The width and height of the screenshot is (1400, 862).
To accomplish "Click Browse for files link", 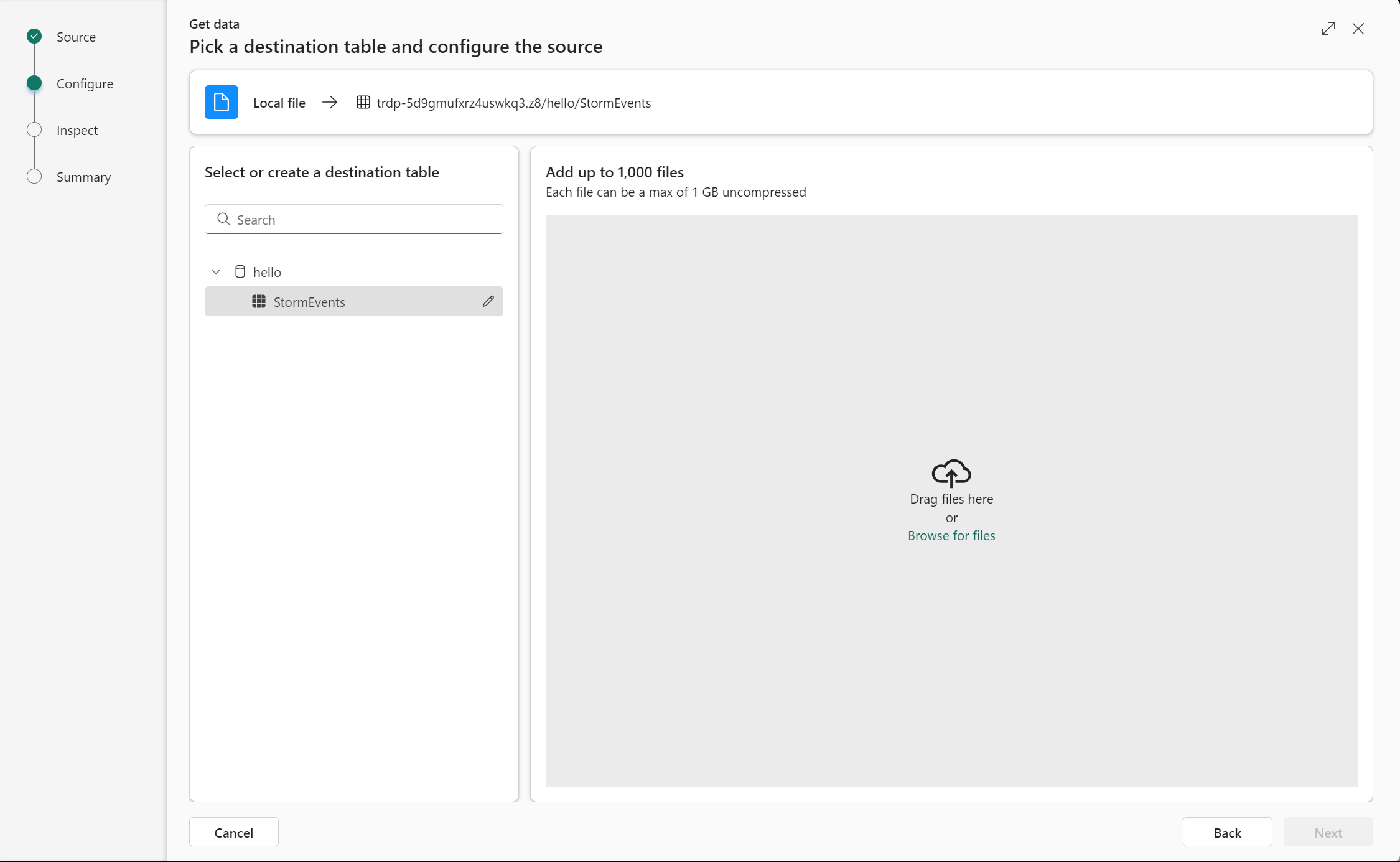I will pyautogui.click(x=951, y=535).
